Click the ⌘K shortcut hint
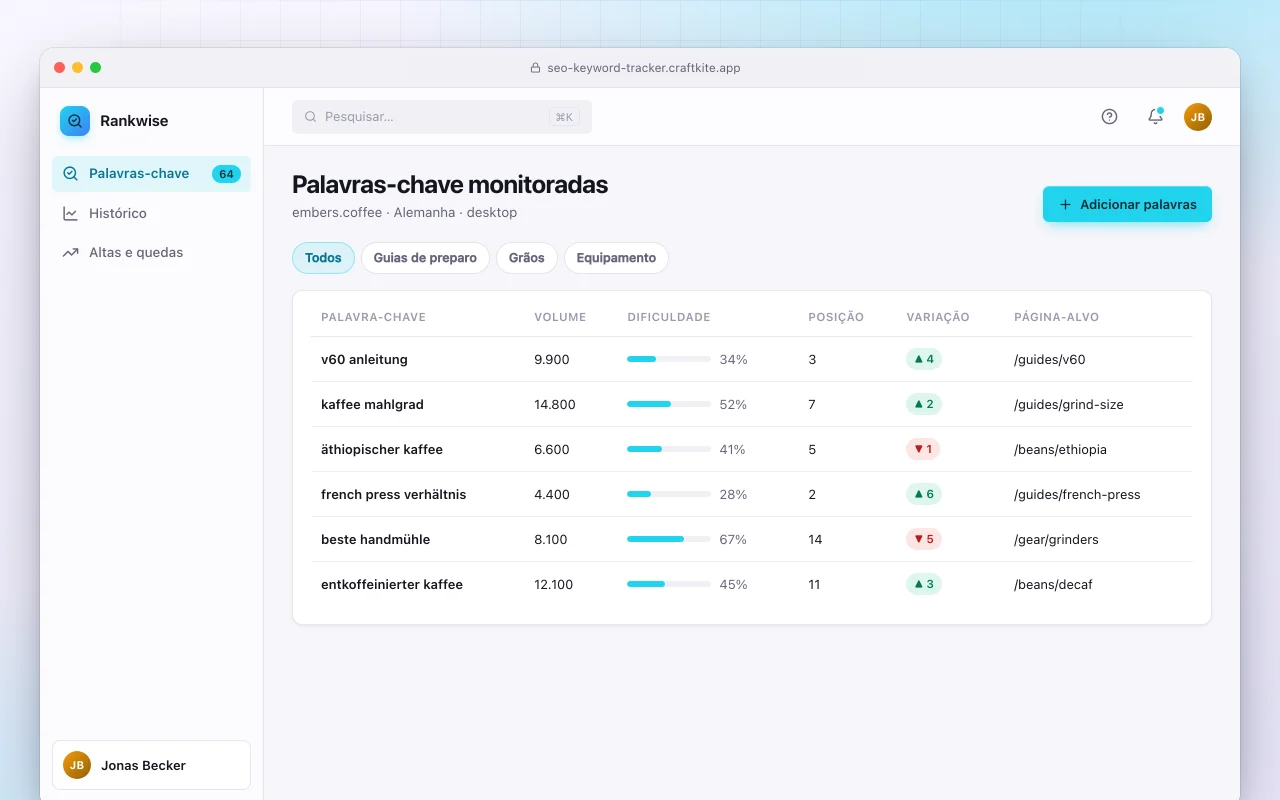The image size is (1280, 800). click(x=564, y=117)
